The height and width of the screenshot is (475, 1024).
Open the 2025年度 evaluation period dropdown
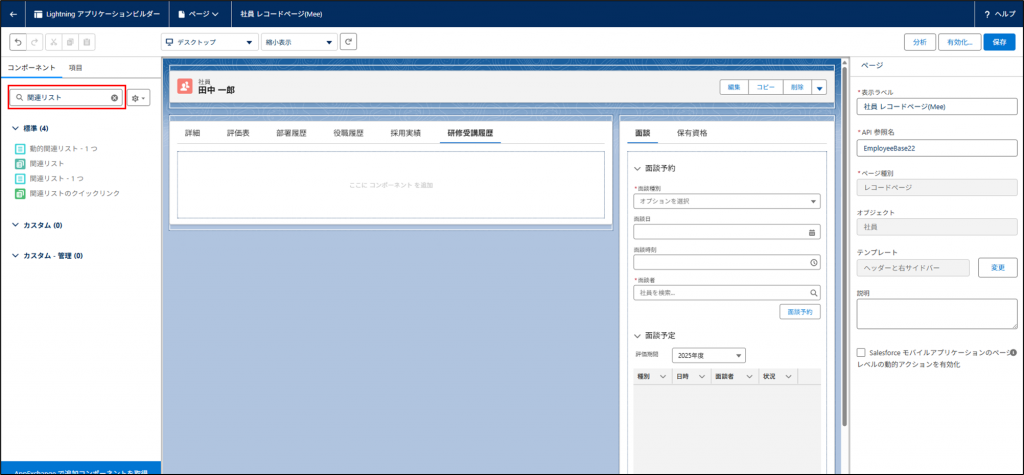(708, 355)
